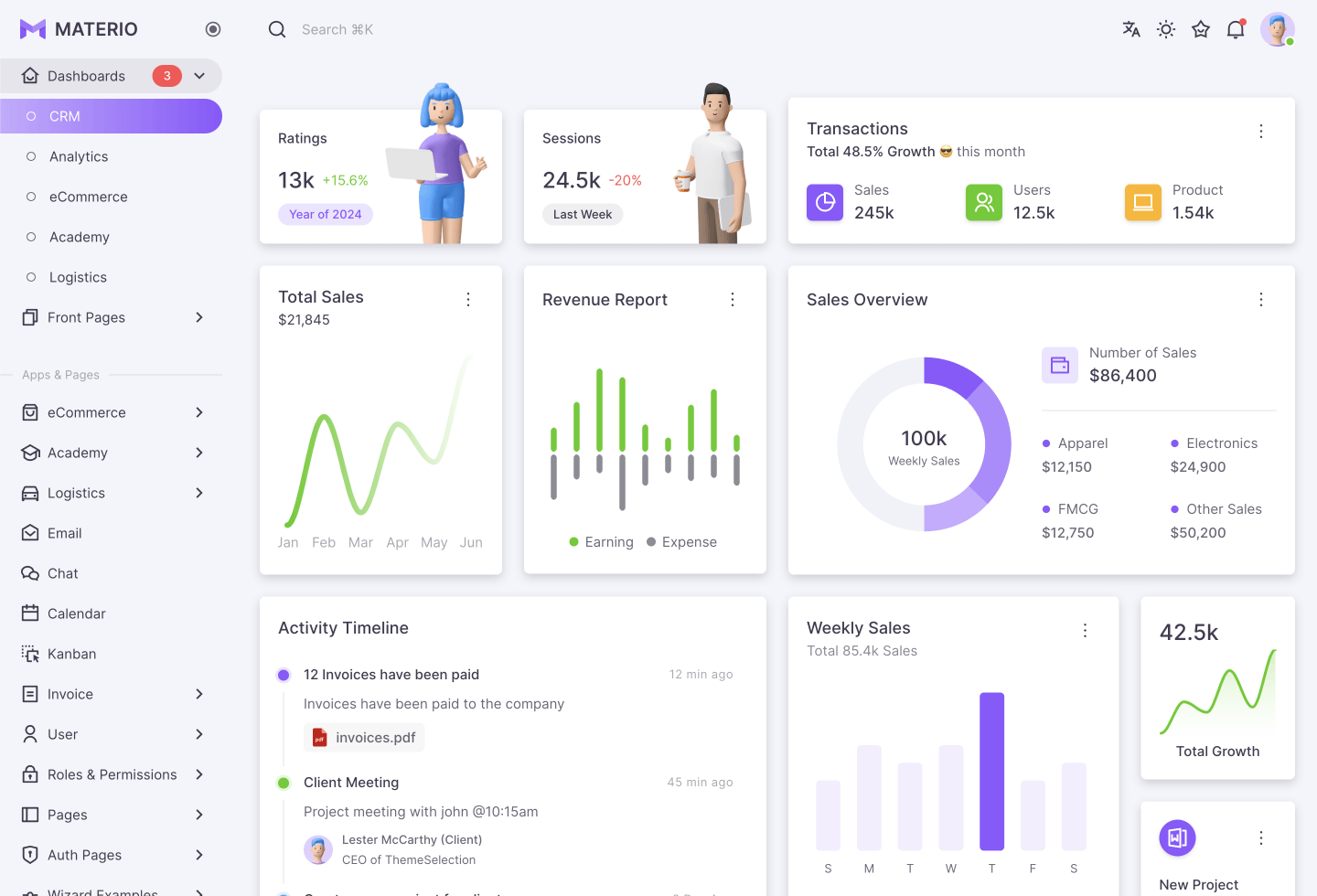The width and height of the screenshot is (1317, 896).
Task: Expand the Academy apps chevron
Action: pyautogui.click(x=199, y=453)
